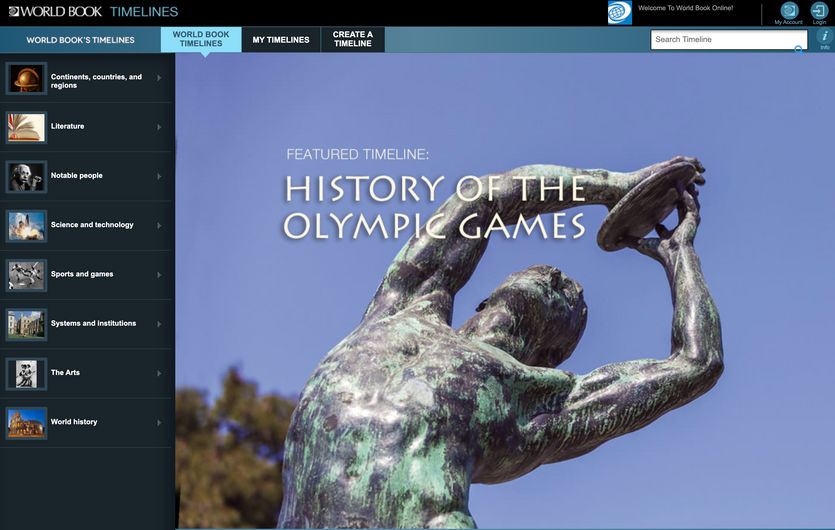This screenshot has height=530, width=835.
Task: Click Welcome To World Book Online text
Action: [x=685, y=8]
